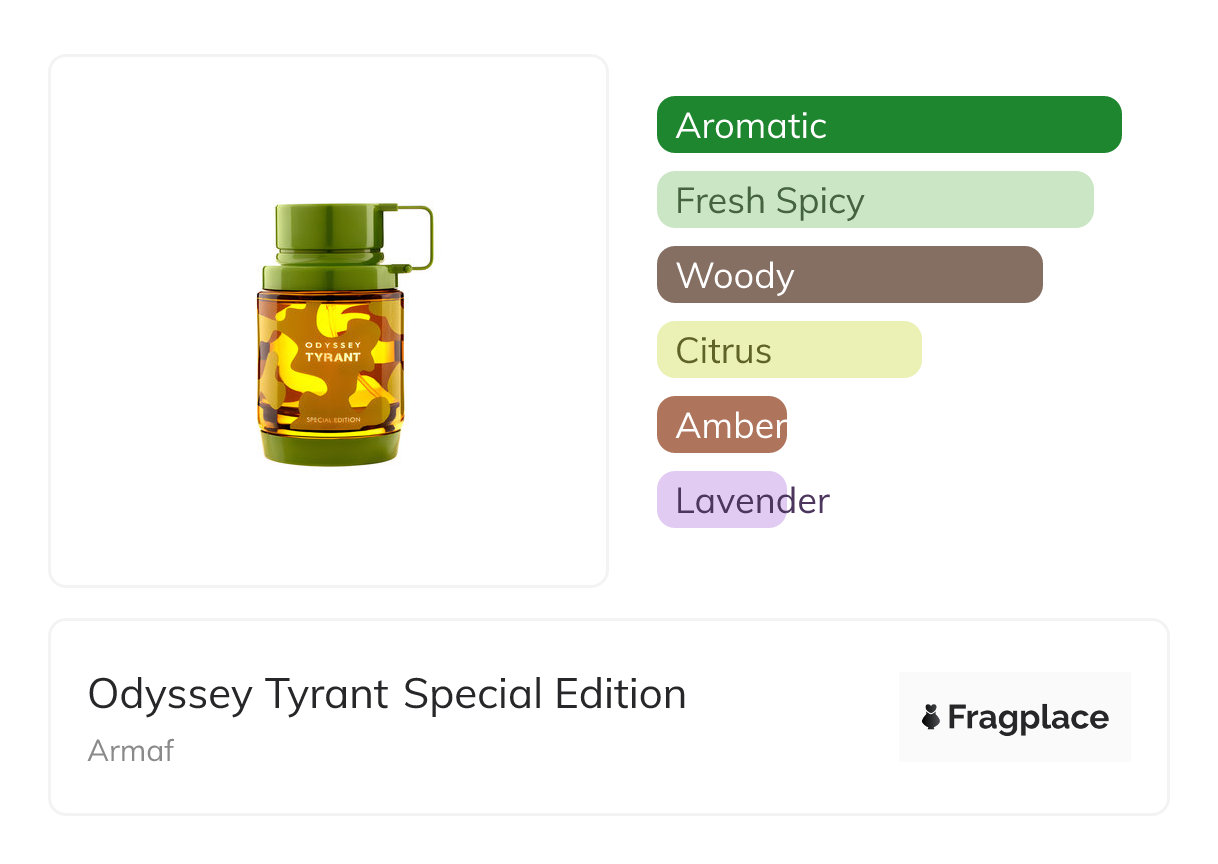
Task: Click the brown Woody accord bar
Action: point(849,275)
